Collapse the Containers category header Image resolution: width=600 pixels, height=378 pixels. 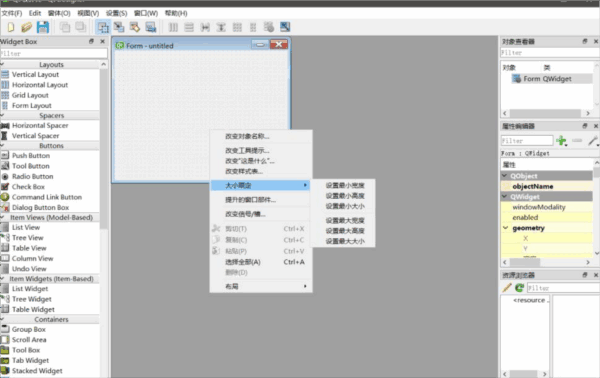[x=2, y=319]
